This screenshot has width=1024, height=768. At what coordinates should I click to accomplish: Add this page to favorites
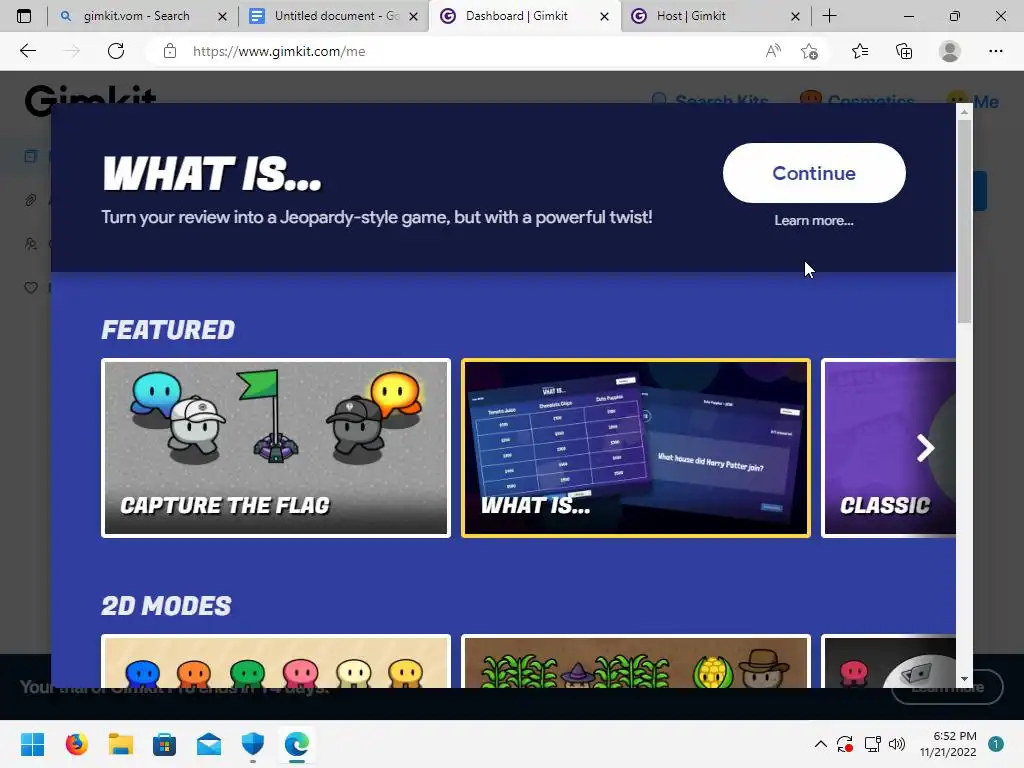pyautogui.click(x=809, y=51)
